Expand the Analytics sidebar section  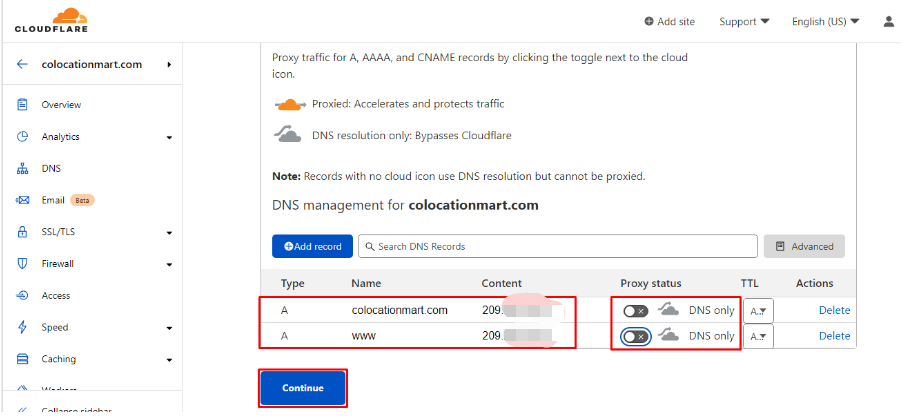[169, 137]
